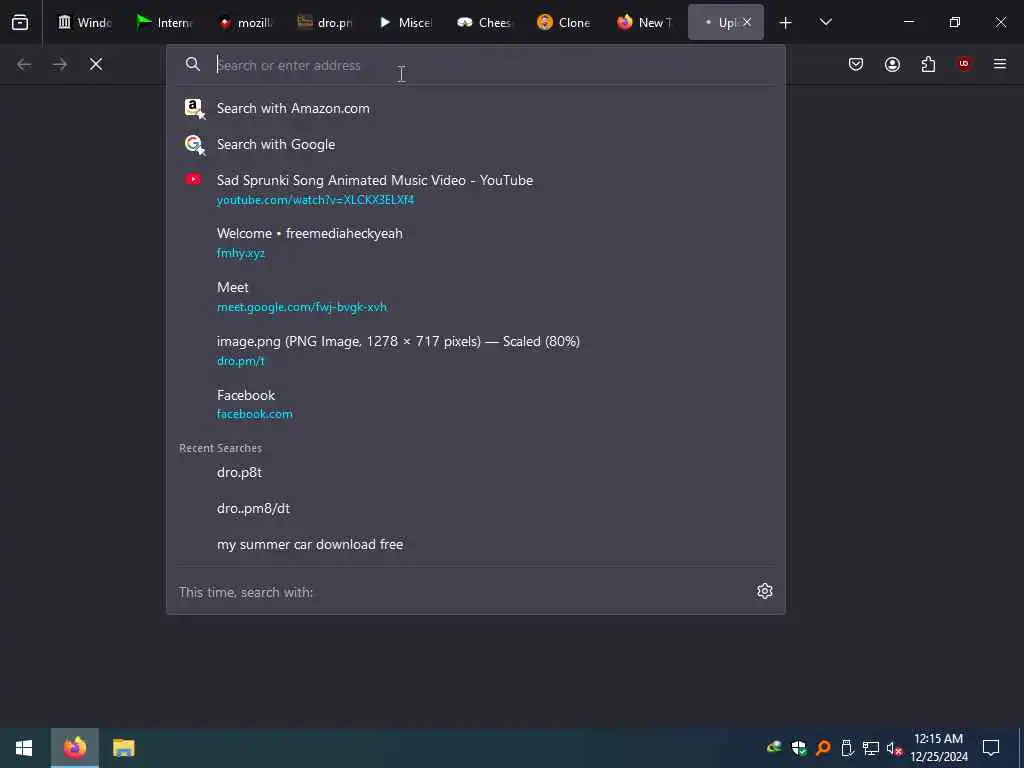Click the Firefox taskbar icon
This screenshot has width=1024, height=768.
[x=75, y=748]
